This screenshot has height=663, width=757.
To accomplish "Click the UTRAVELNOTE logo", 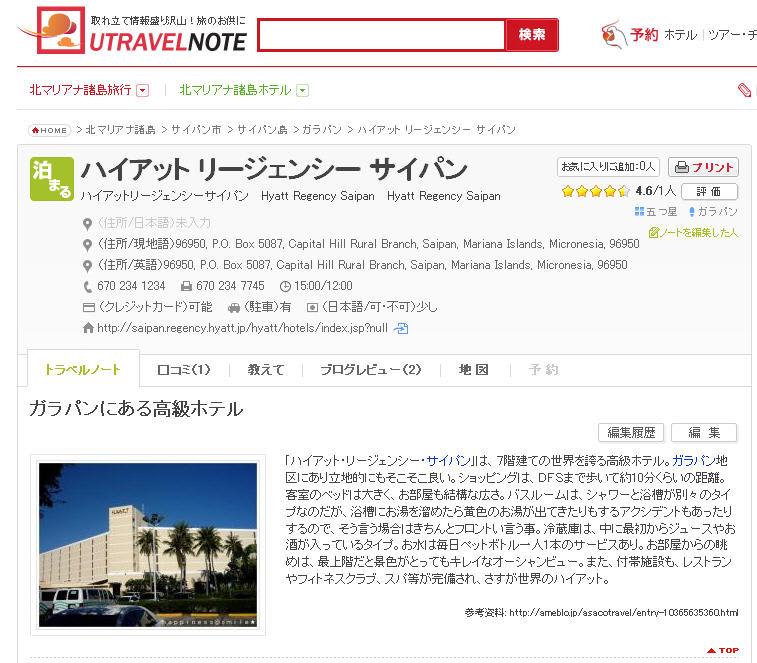I will [133, 31].
